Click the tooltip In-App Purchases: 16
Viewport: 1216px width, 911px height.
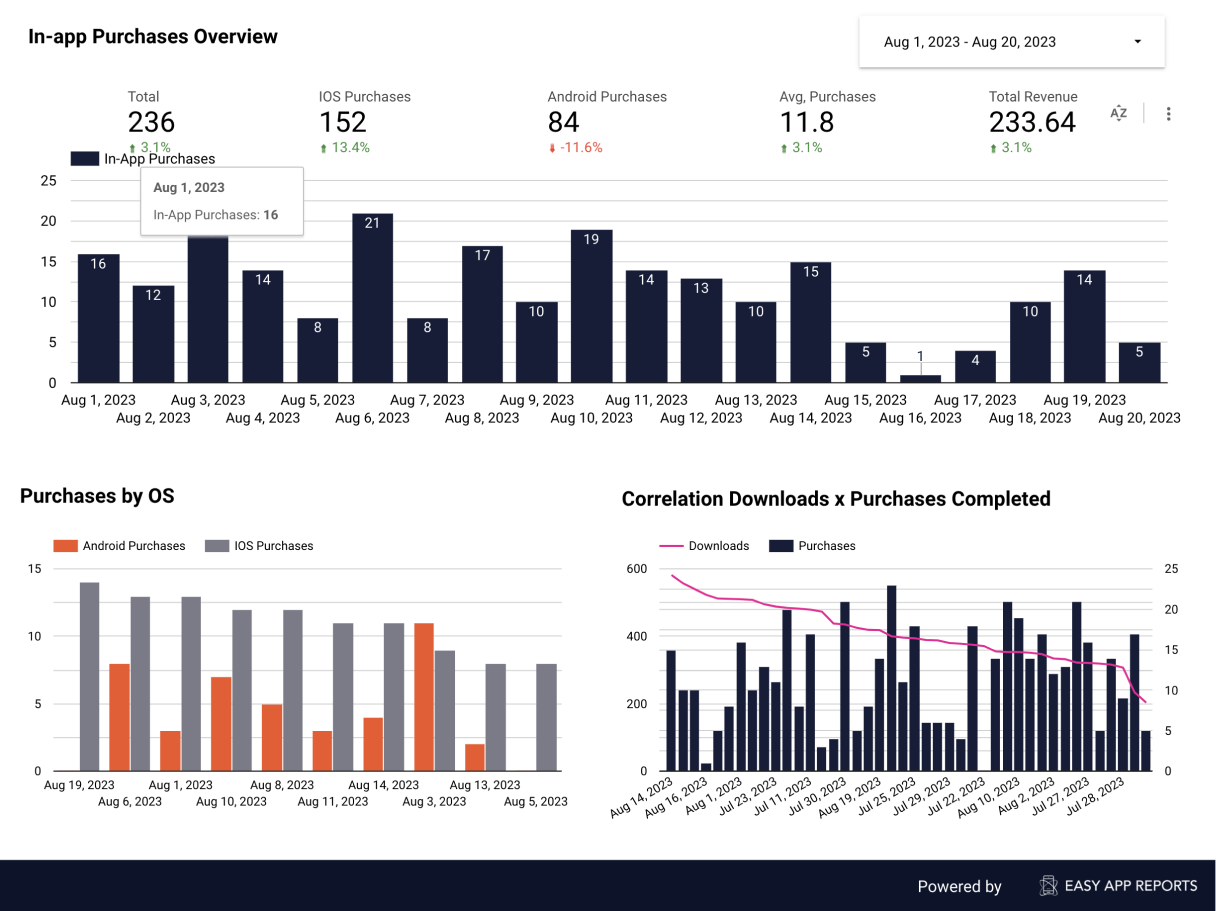(216, 215)
